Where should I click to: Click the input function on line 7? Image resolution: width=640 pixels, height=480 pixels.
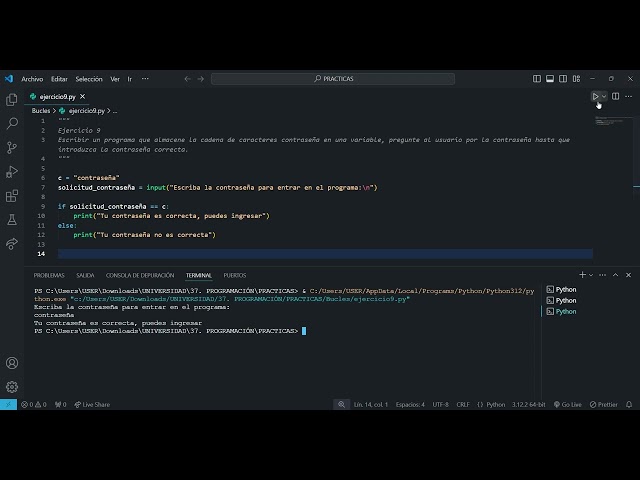[x=156, y=187]
